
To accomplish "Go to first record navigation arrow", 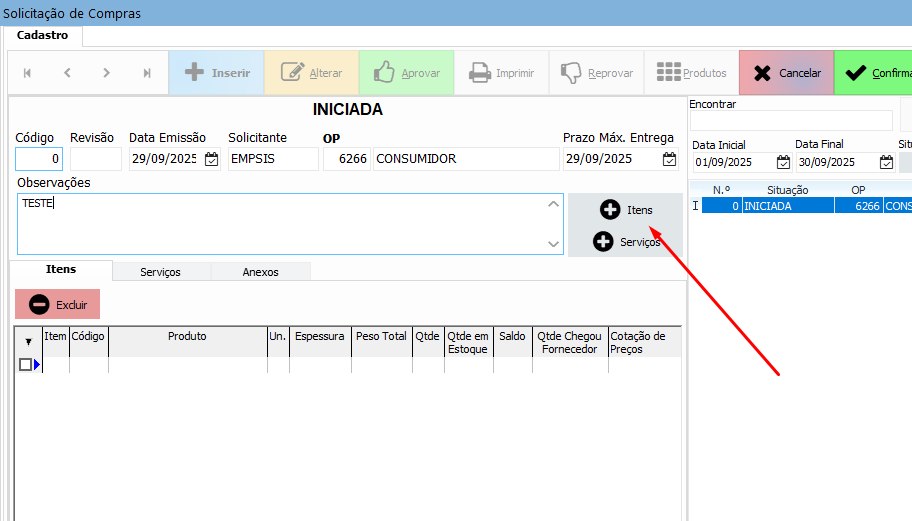I will [27, 73].
